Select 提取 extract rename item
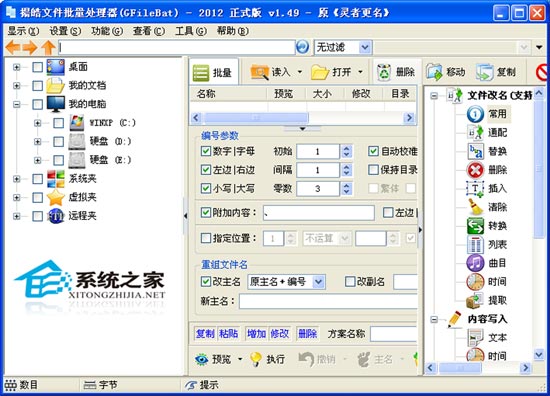The height and width of the screenshot is (396, 550). click(497, 300)
